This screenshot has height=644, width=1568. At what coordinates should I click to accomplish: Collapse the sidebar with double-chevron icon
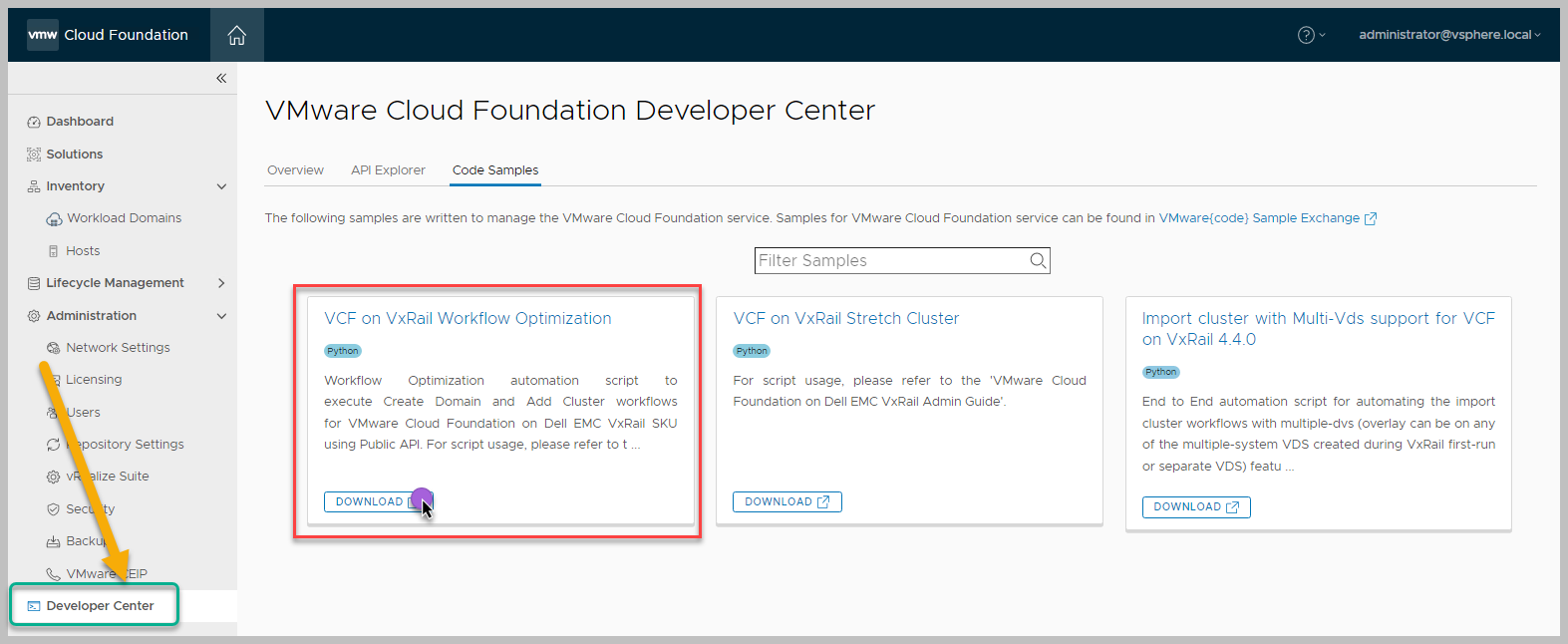221,78
